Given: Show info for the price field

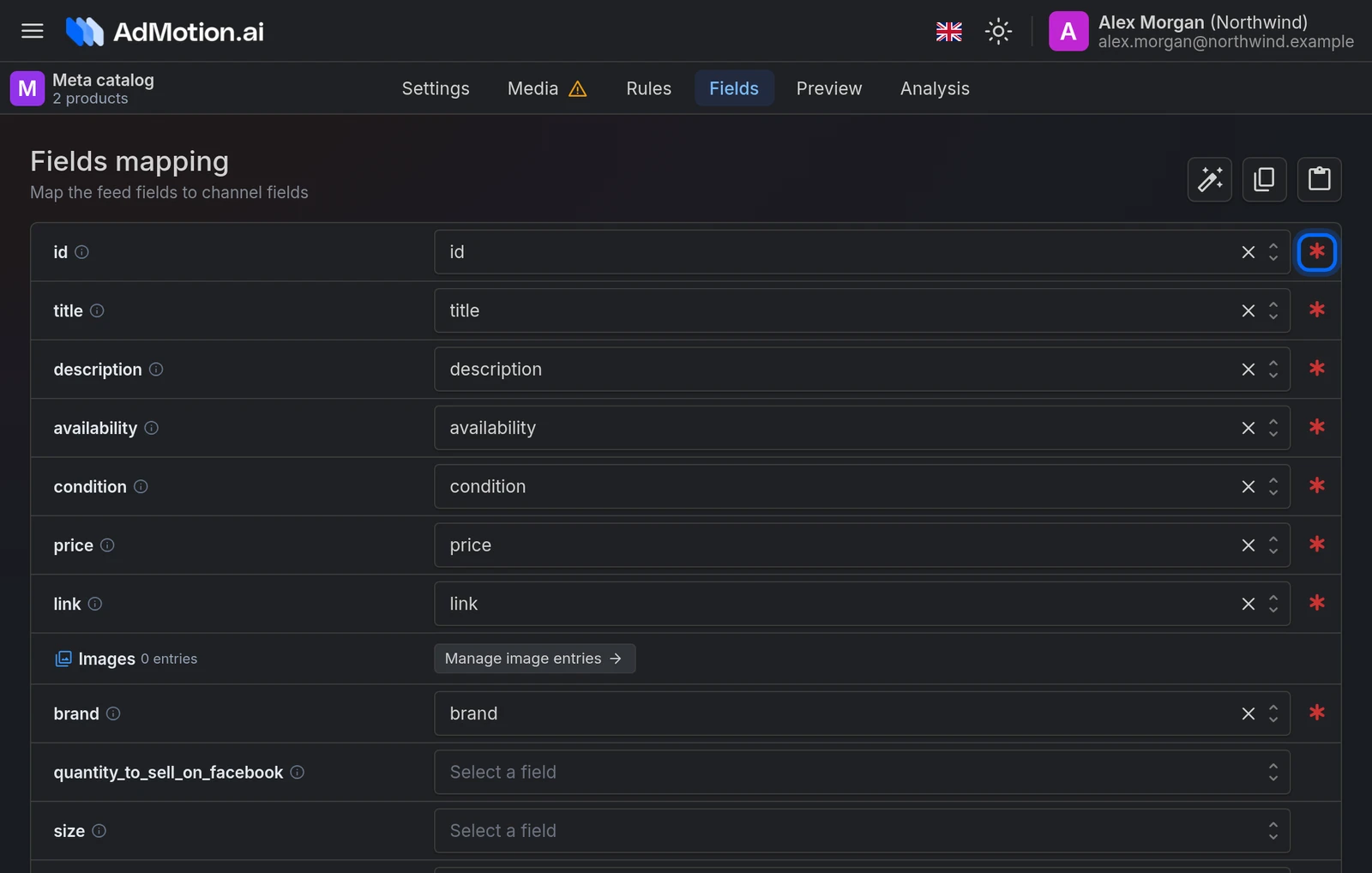Looking at the screenshot, I should [107, 545].
